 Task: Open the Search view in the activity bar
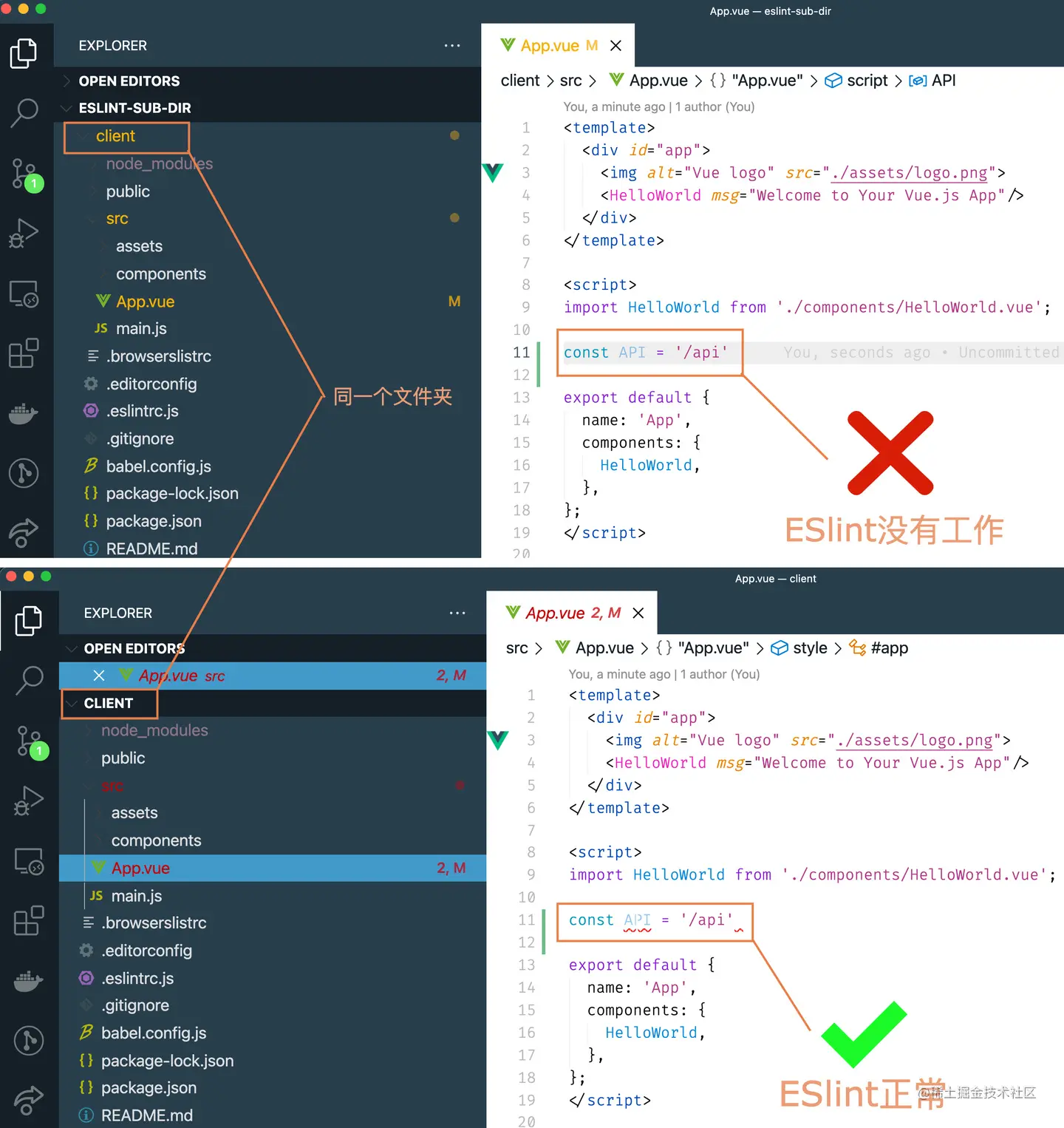(x=24, y=113)
